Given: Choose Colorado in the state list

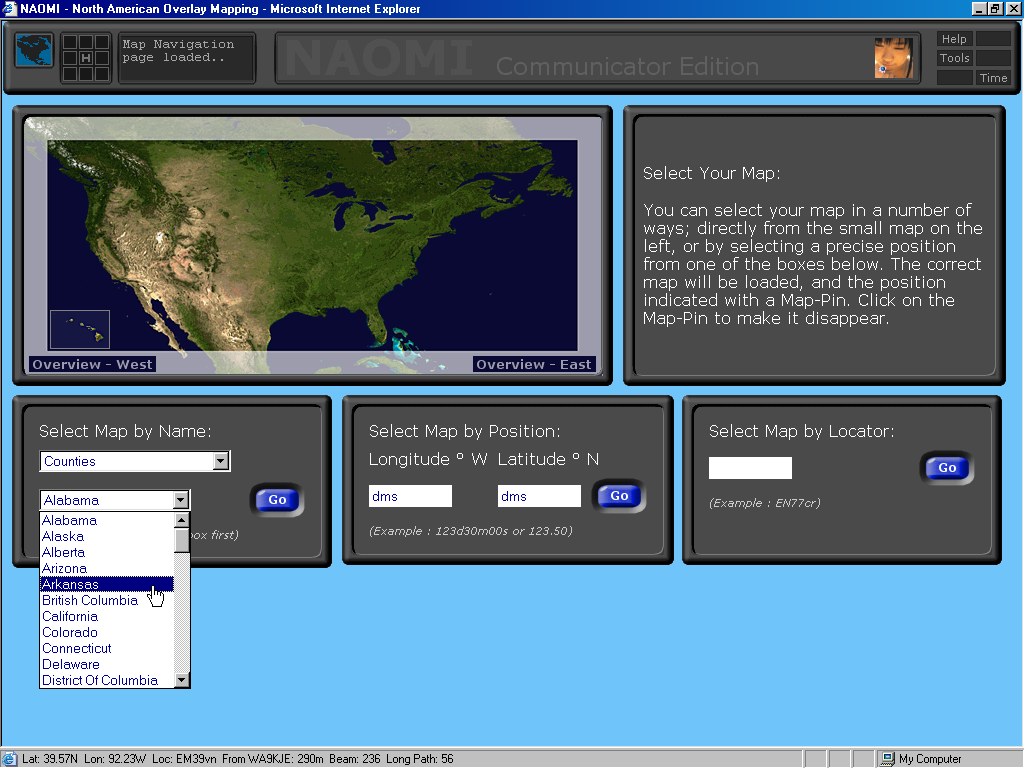Looking at the screenshot, I should click(107, 632).
